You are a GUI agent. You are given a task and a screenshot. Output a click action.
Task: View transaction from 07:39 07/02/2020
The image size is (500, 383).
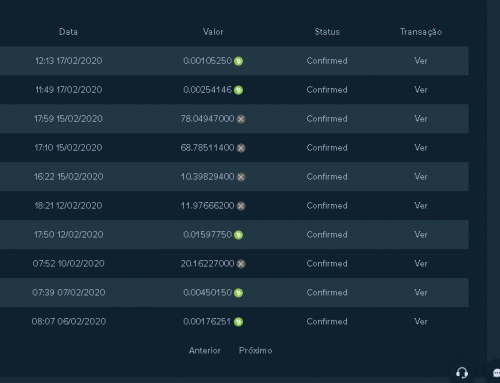[421, 293]
